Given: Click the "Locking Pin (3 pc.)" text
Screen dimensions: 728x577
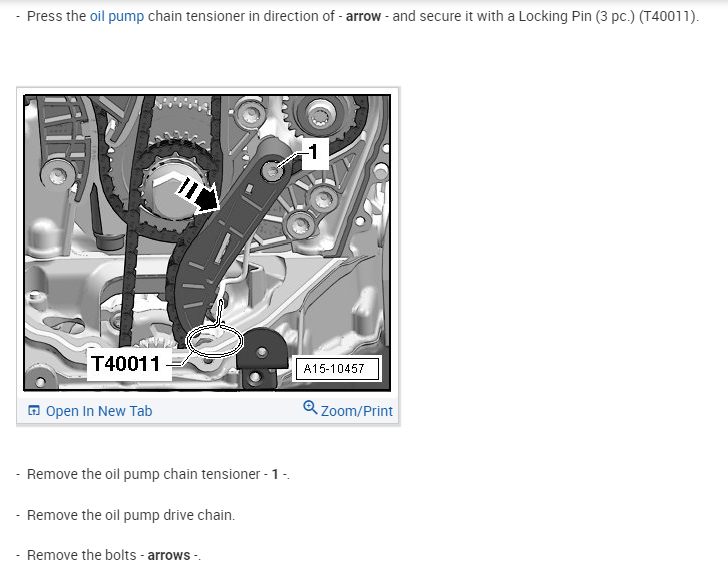Looking at the screenshot, I should click(577, 16).
